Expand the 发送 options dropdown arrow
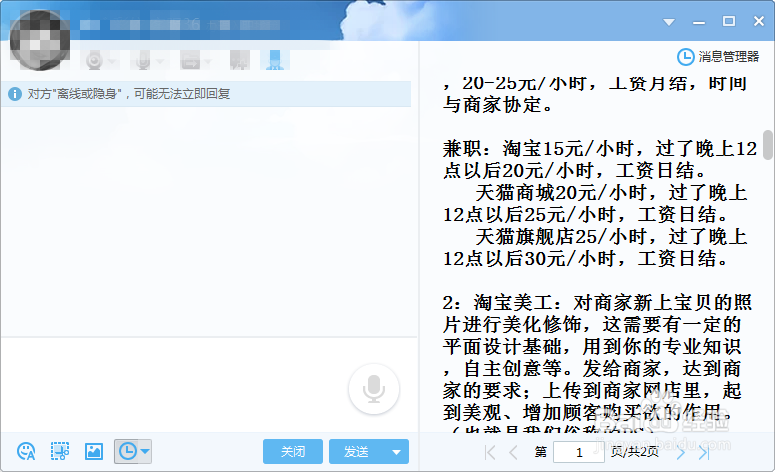This screenshot has height=472, width=775. click(396, 452)
